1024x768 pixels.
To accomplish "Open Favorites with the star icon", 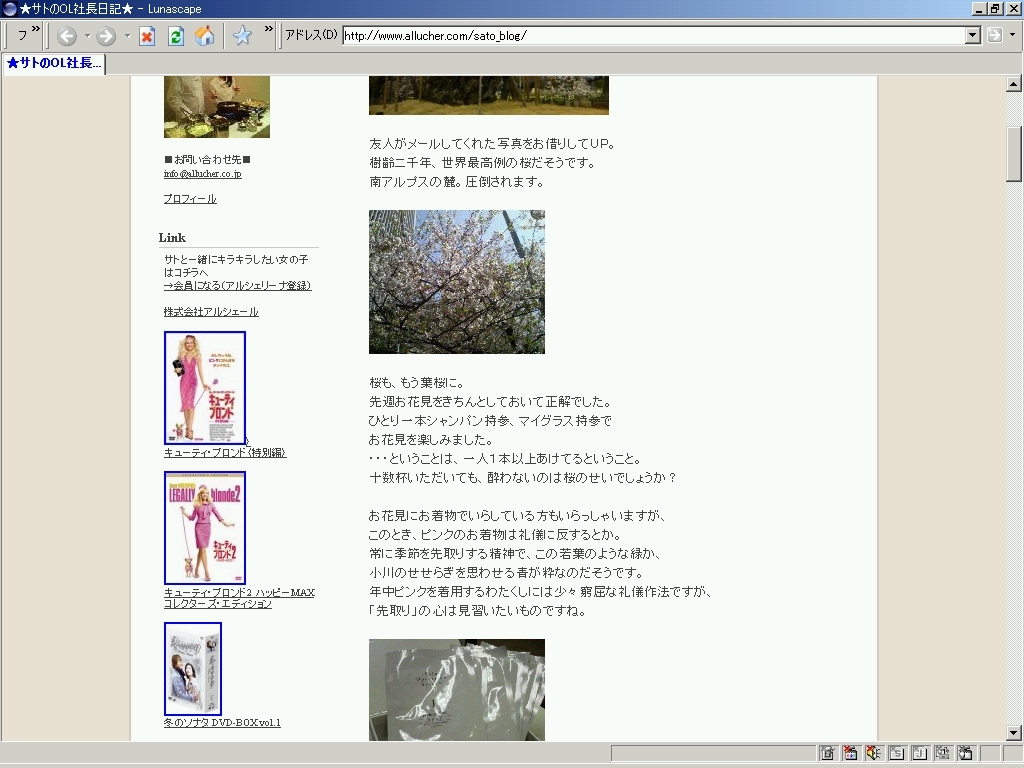I will [x=242, y=37].
